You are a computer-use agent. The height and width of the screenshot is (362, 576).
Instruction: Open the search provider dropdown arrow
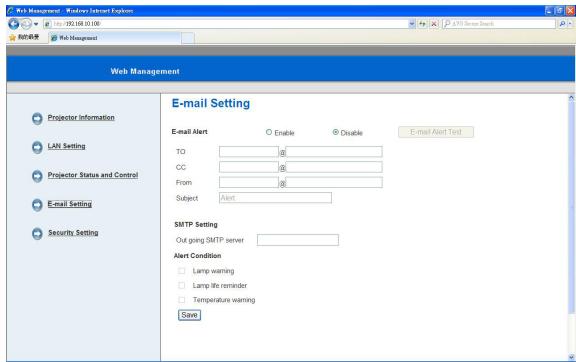[x=570, y=24]
